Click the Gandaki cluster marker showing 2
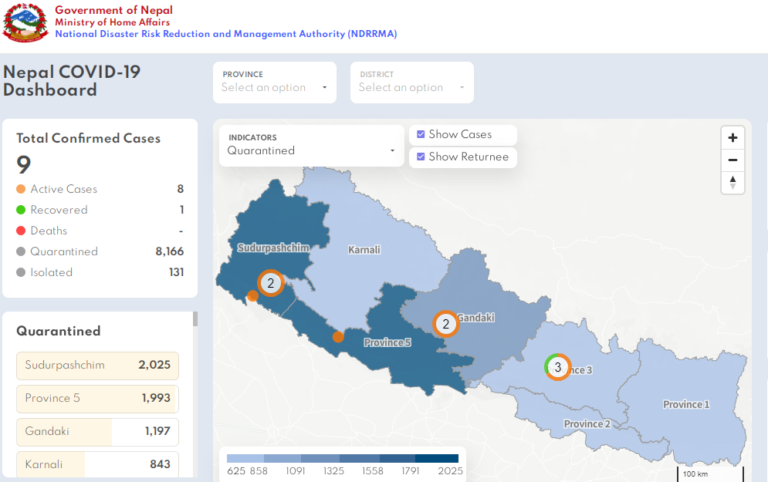The width and height of the screenshot is (768, 482). click(x=445, y=323)
